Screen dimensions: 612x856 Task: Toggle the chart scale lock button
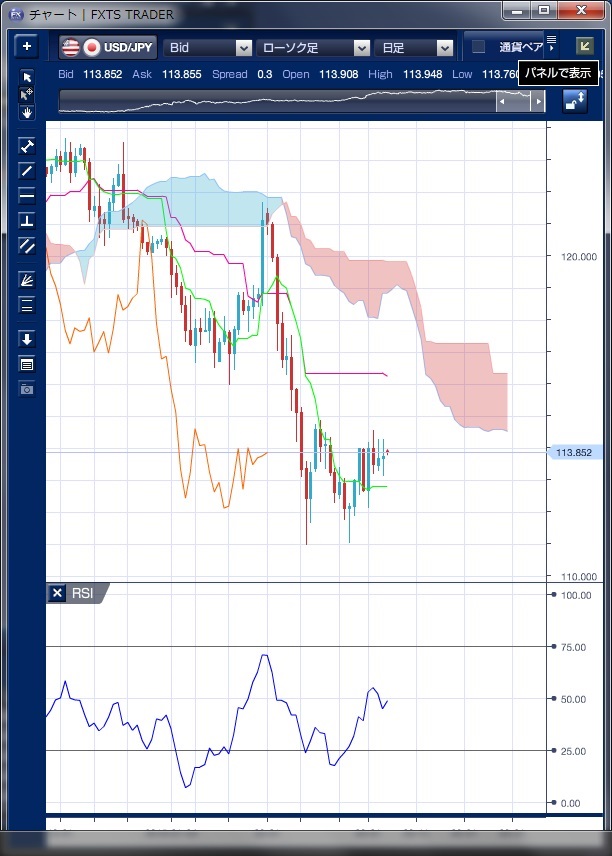point(575,101)
